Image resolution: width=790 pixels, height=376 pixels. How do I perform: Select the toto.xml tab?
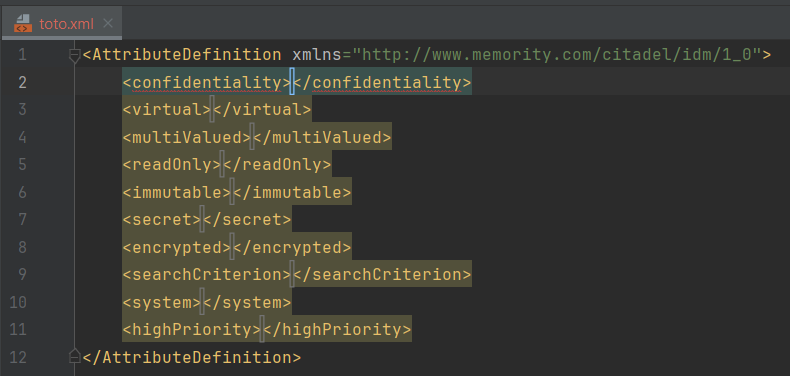61,23
